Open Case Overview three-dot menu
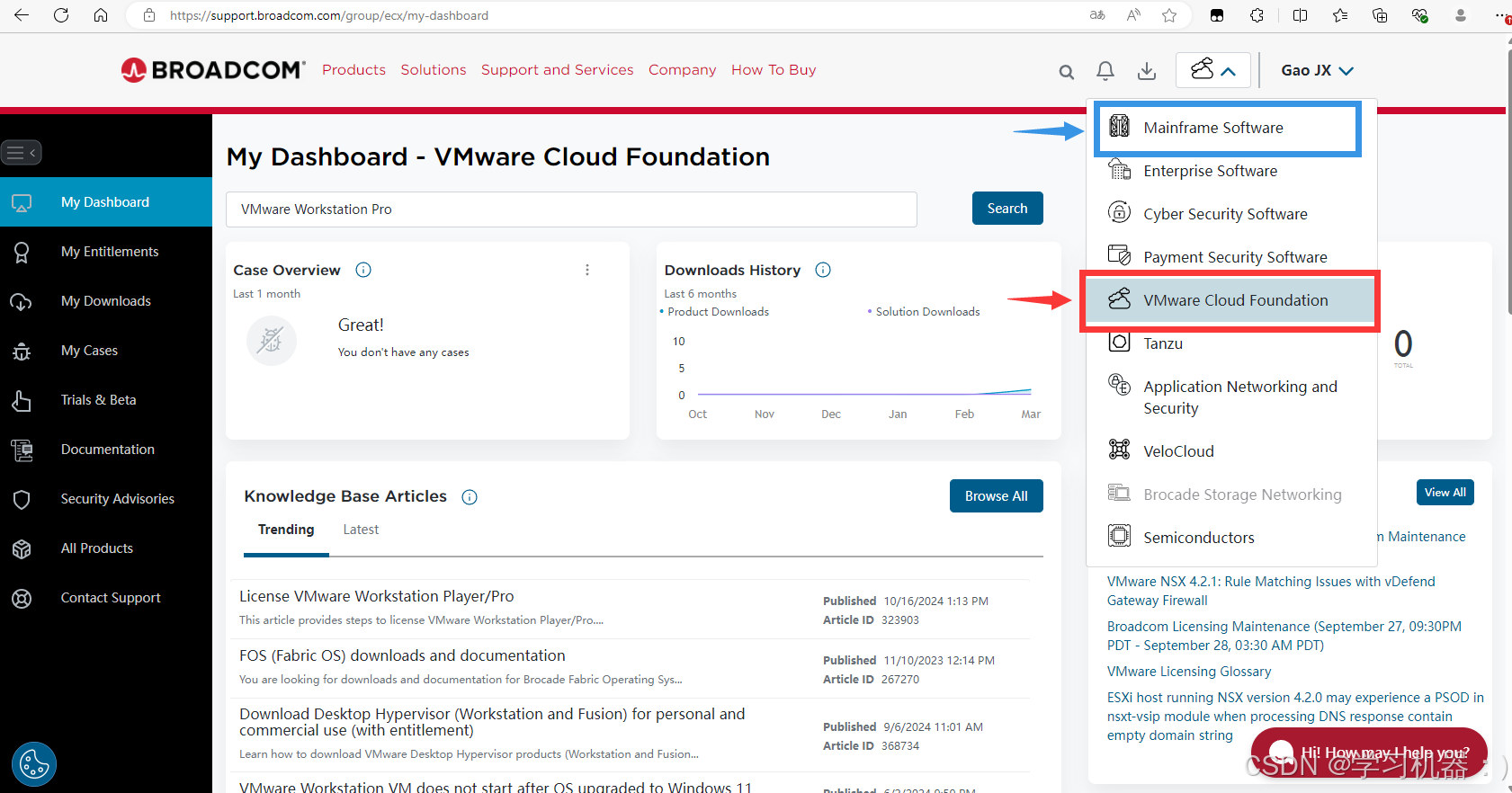This screenshot has width=1512, height=793. tap(587, 270)
